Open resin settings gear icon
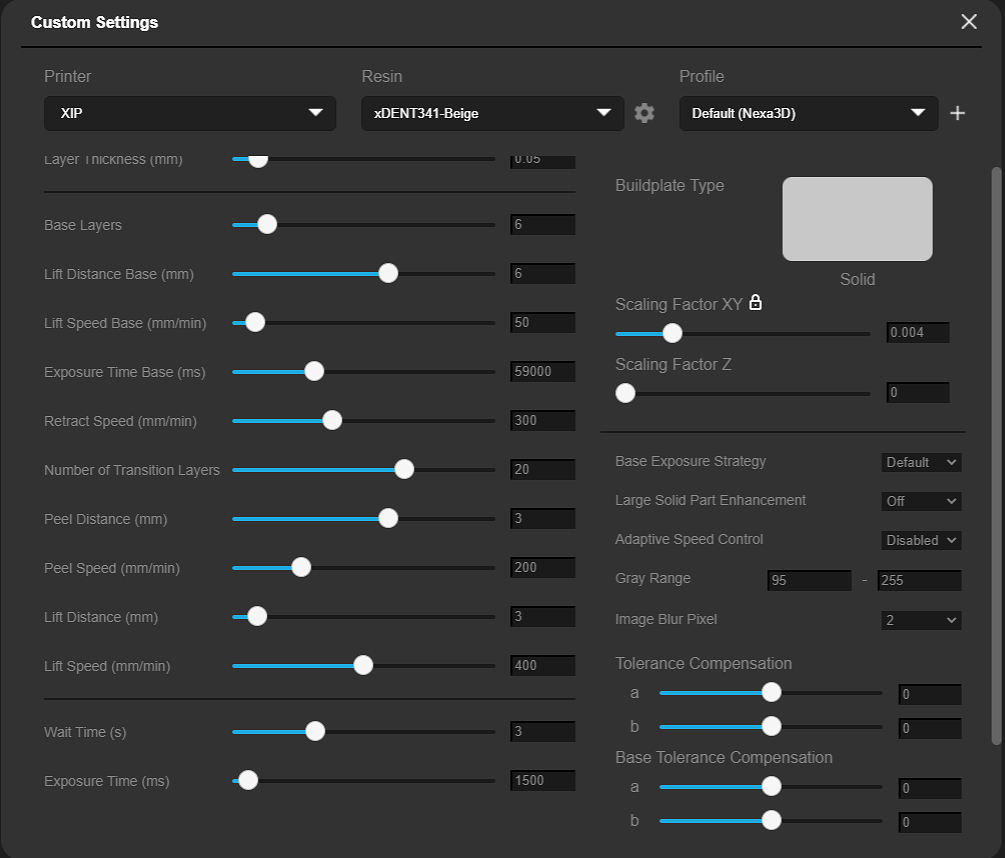Viewport: 1005px width, 858px height. click(x=644, y=113)
